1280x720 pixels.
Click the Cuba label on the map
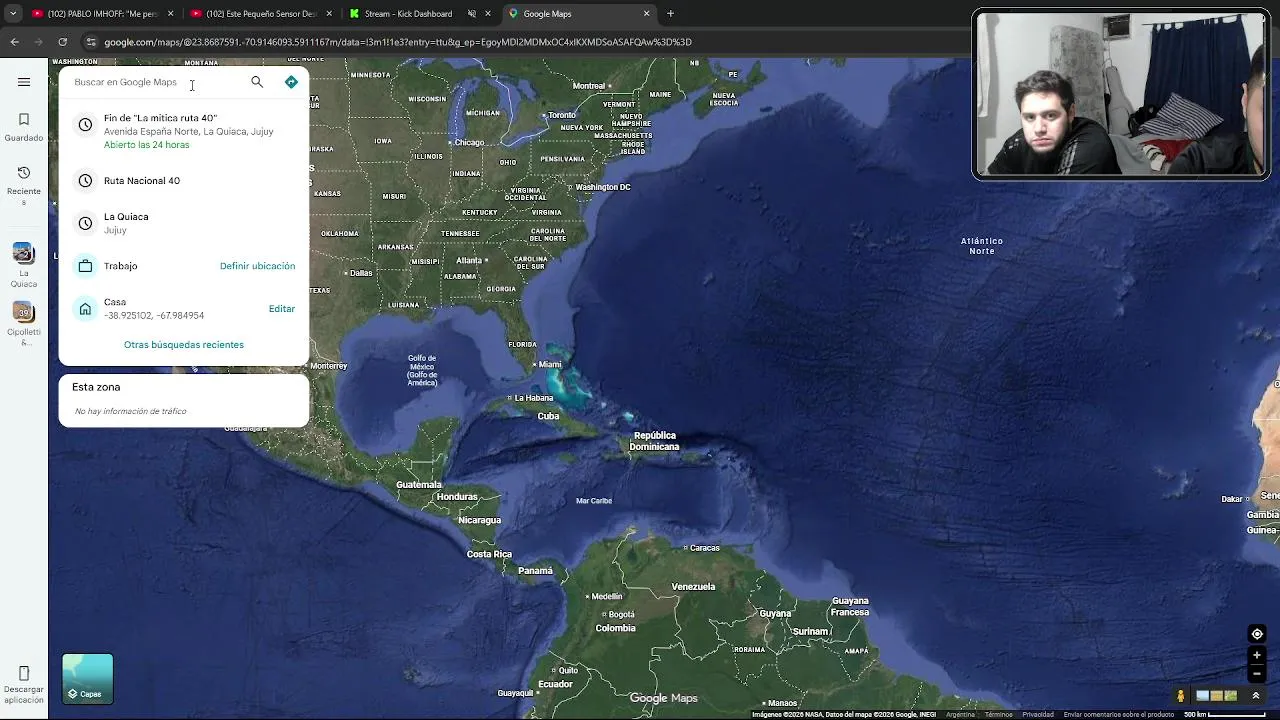tap(549, 416)
